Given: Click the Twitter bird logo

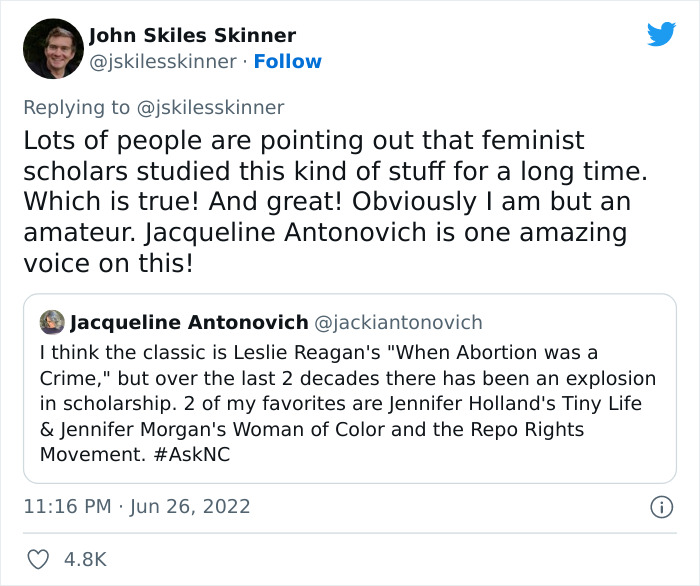Looking at the screenshot, I should pyautogui.click(x=661, y=34).
